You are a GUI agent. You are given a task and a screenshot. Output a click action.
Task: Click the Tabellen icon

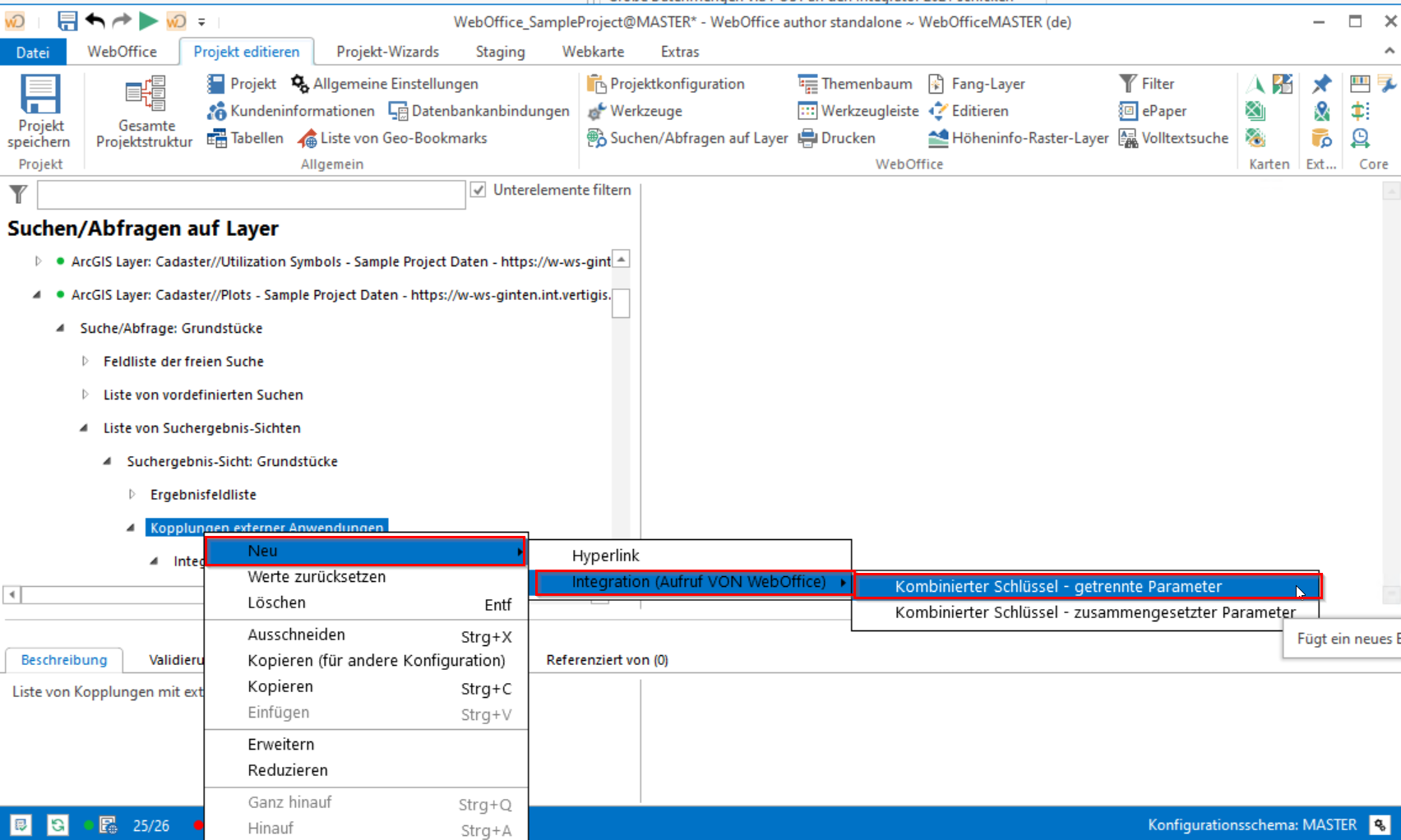(218, 138)
